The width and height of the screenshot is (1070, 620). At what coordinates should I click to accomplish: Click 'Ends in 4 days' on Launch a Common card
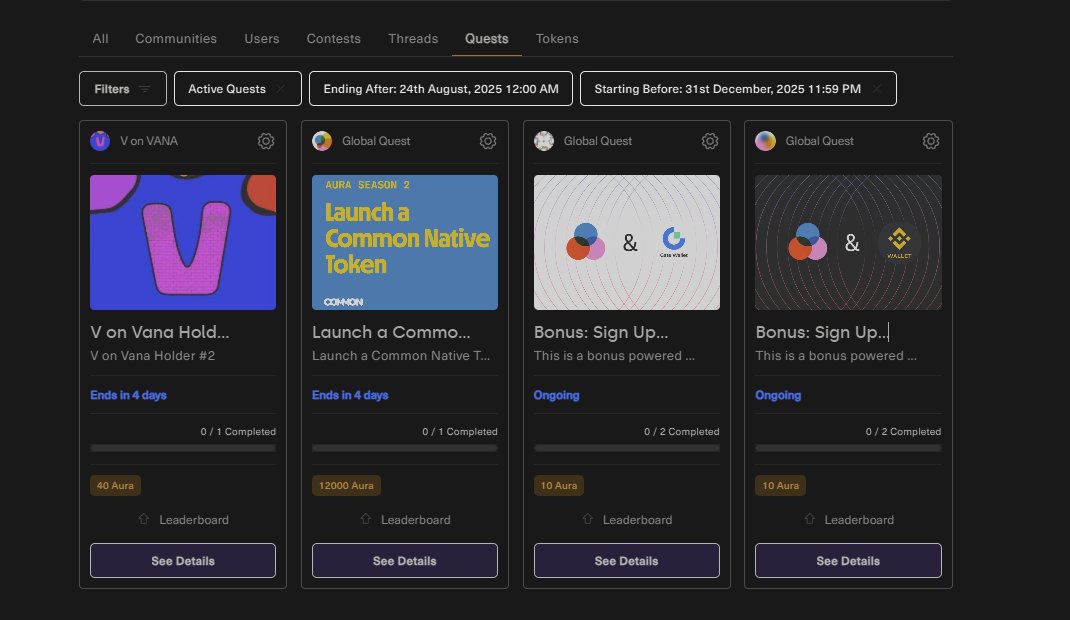[x=350, y=395]
